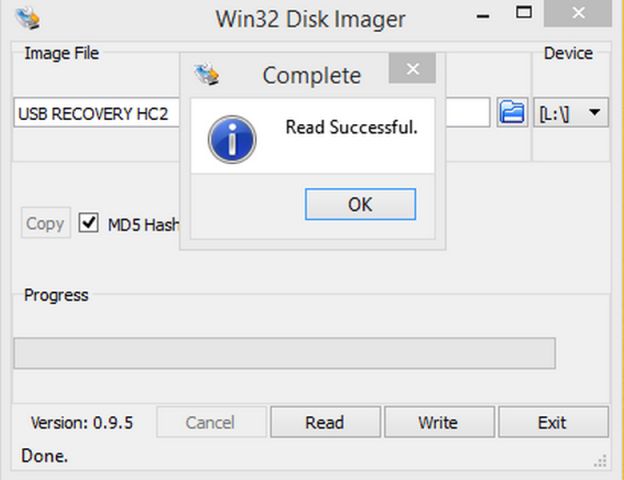The width and height of the screenshot is (624, 480).
Task: Select the [L:\] device entry
Action: point(554,114)
